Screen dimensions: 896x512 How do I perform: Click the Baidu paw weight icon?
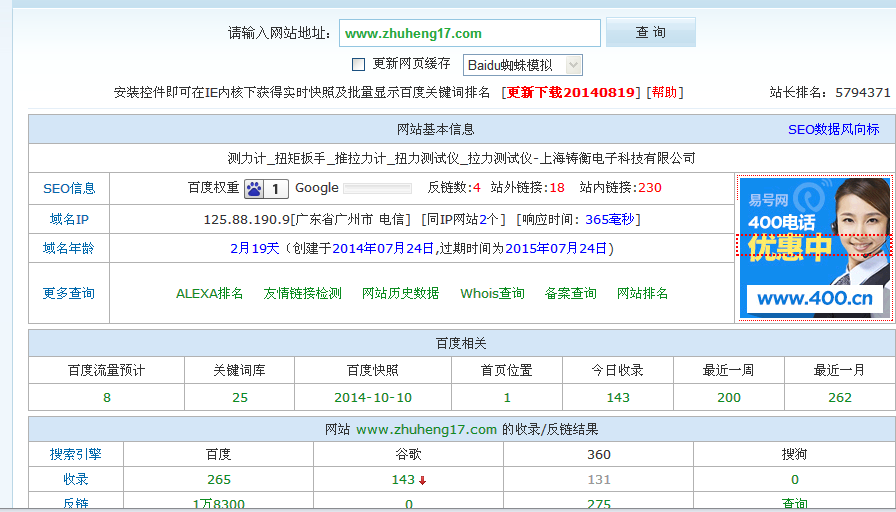pos(255,188)
